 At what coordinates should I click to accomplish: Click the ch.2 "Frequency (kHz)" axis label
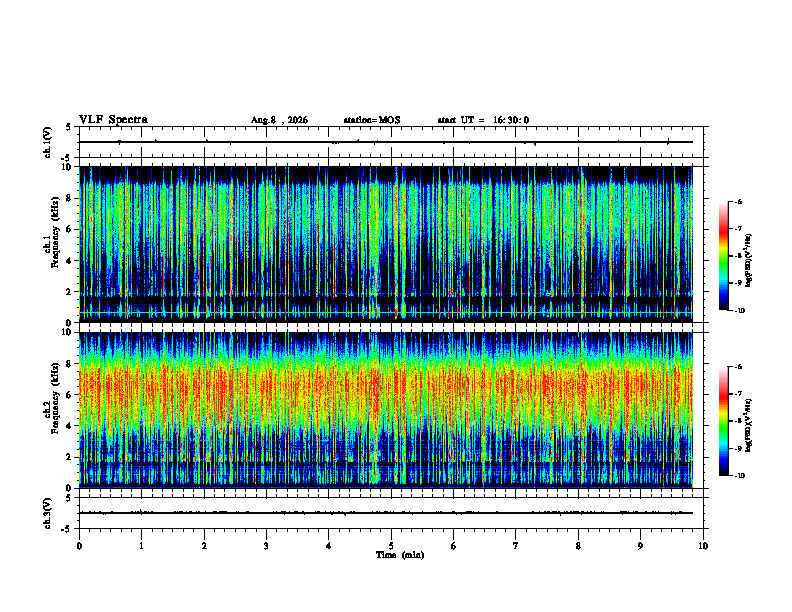55,398
